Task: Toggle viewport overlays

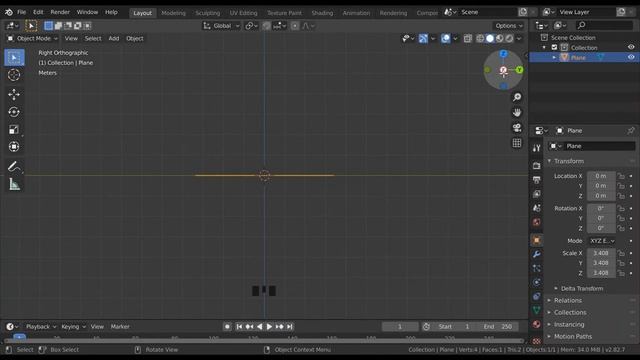Action: 446,38
